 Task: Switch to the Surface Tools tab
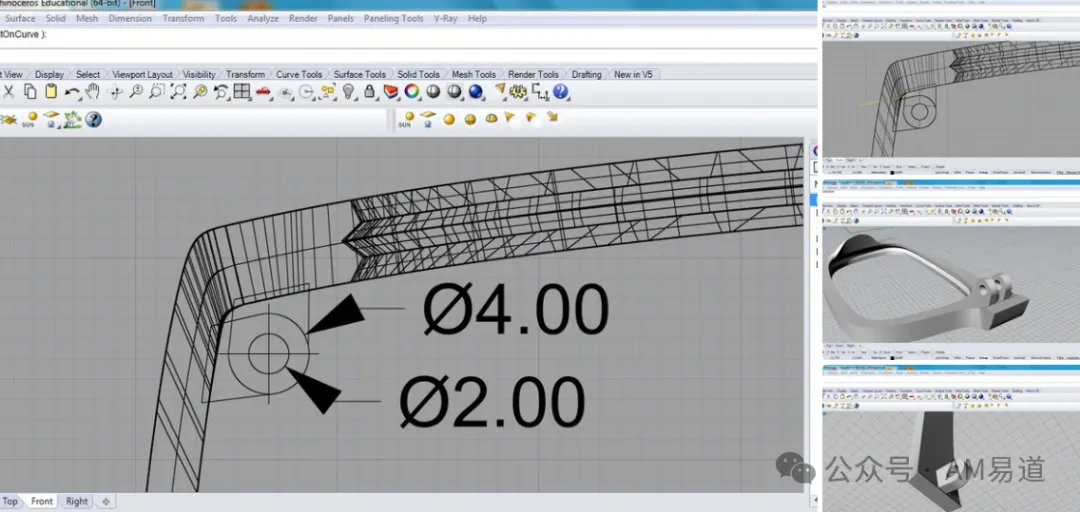tap(360, 74)
